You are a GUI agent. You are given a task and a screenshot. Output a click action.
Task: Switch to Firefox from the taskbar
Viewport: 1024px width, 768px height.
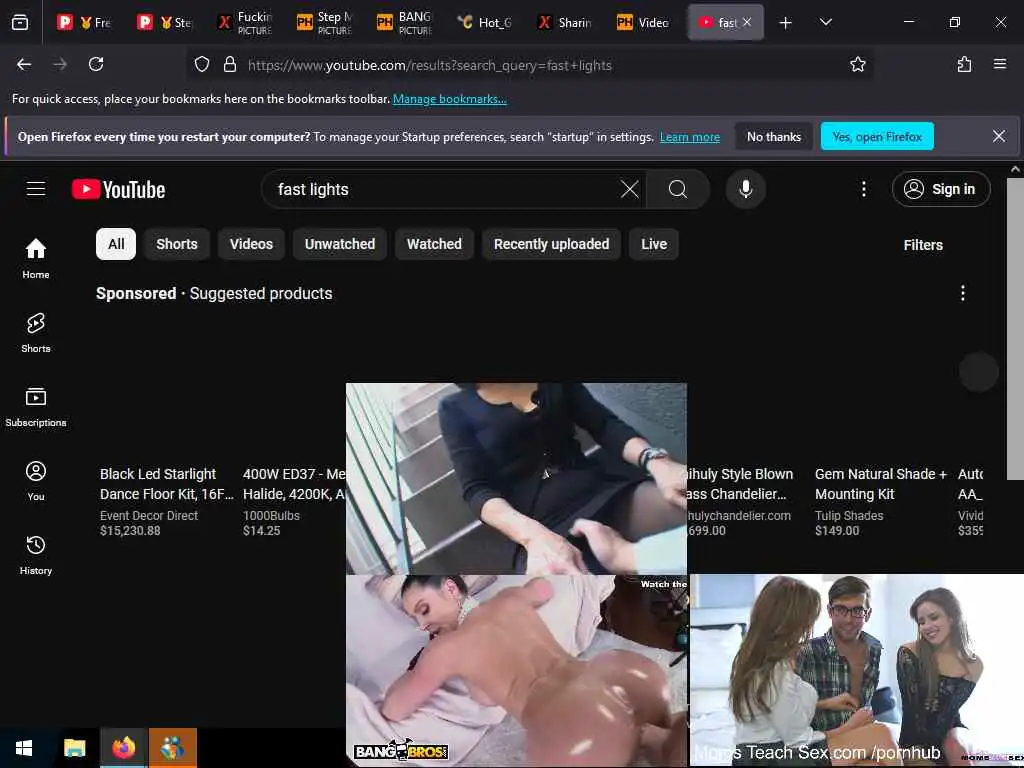tap(123, 748)
